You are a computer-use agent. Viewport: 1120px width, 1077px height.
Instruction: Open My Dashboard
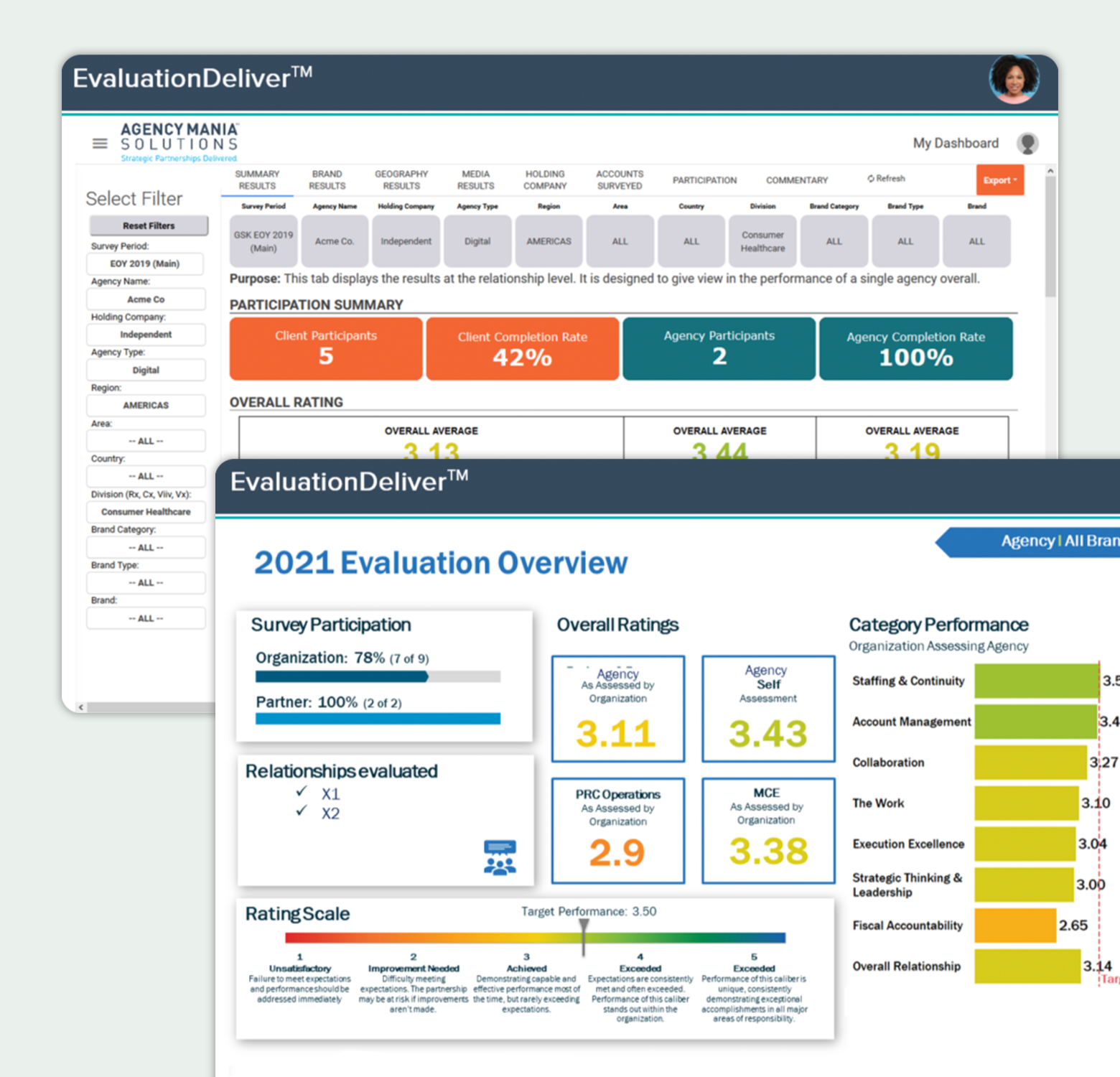955,143
